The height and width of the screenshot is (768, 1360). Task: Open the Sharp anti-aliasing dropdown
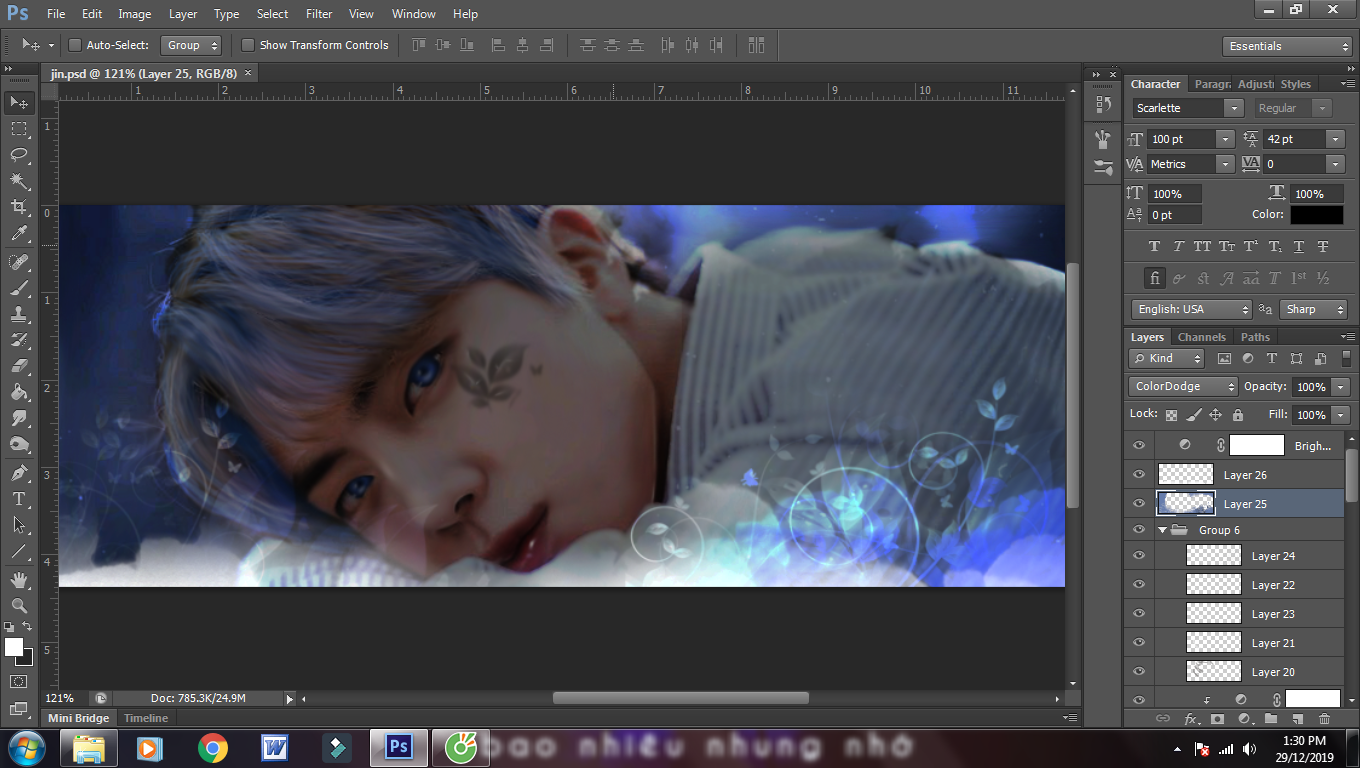click(1314, 309)
